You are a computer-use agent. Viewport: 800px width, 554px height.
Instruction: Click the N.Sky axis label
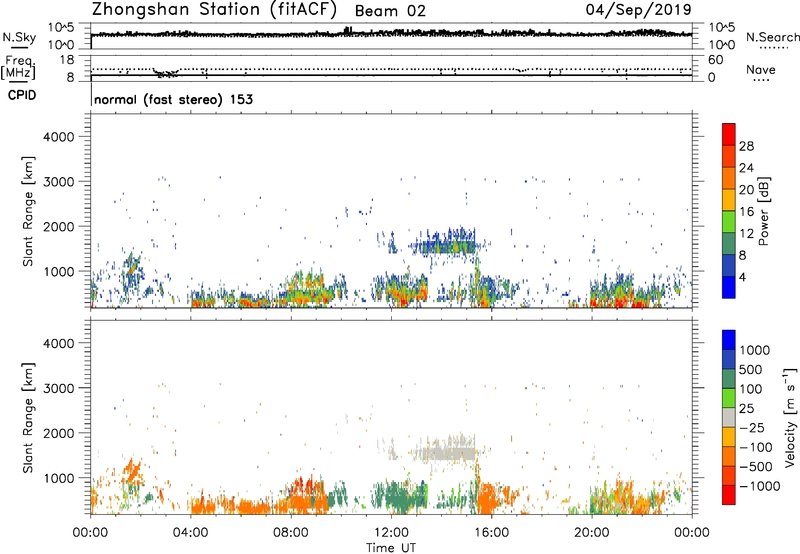click(x=19, y=38)
